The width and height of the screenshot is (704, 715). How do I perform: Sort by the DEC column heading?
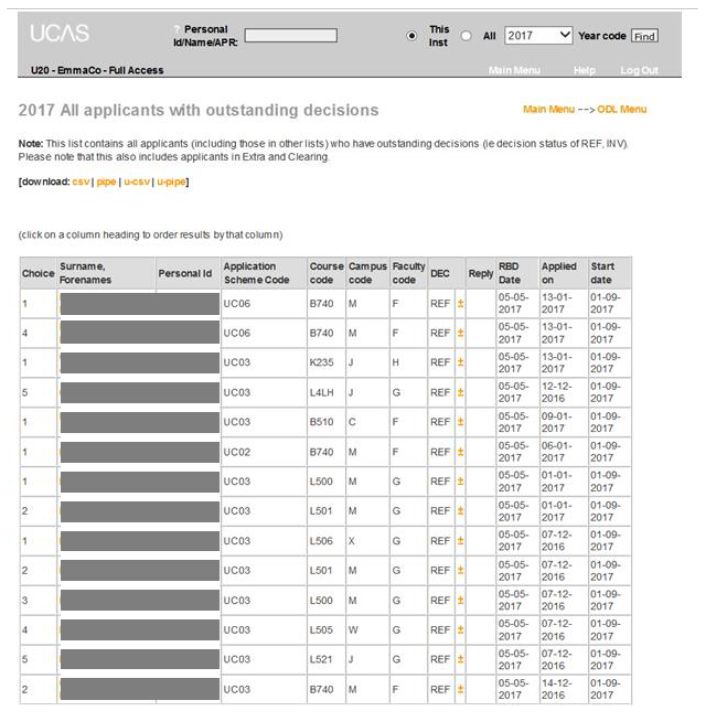440,273
